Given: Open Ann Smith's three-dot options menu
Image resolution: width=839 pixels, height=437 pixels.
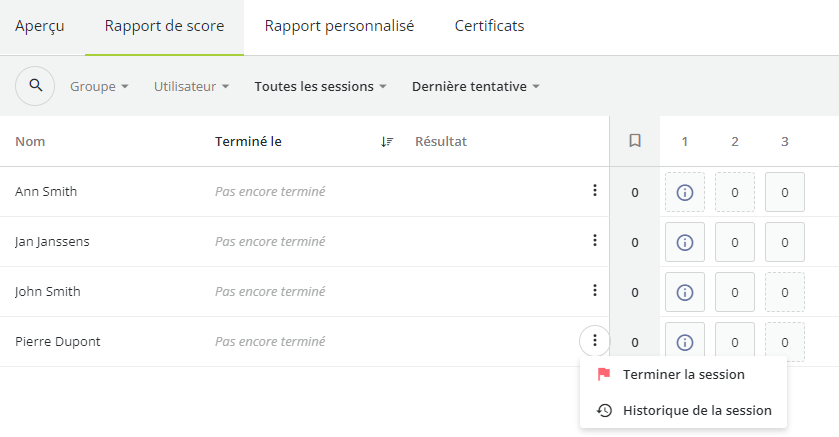Looking at the screenshot, I should tap(594, 190).
